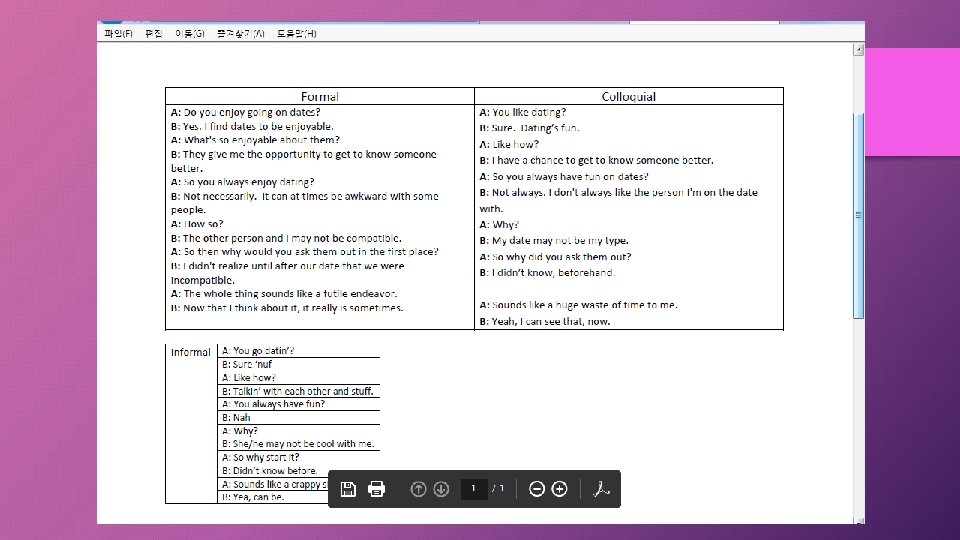This screenshot has width=960, height=540.
Task: Click 'A: Sounds like a huge waste of time to me.'
Action: click(579, 305)
